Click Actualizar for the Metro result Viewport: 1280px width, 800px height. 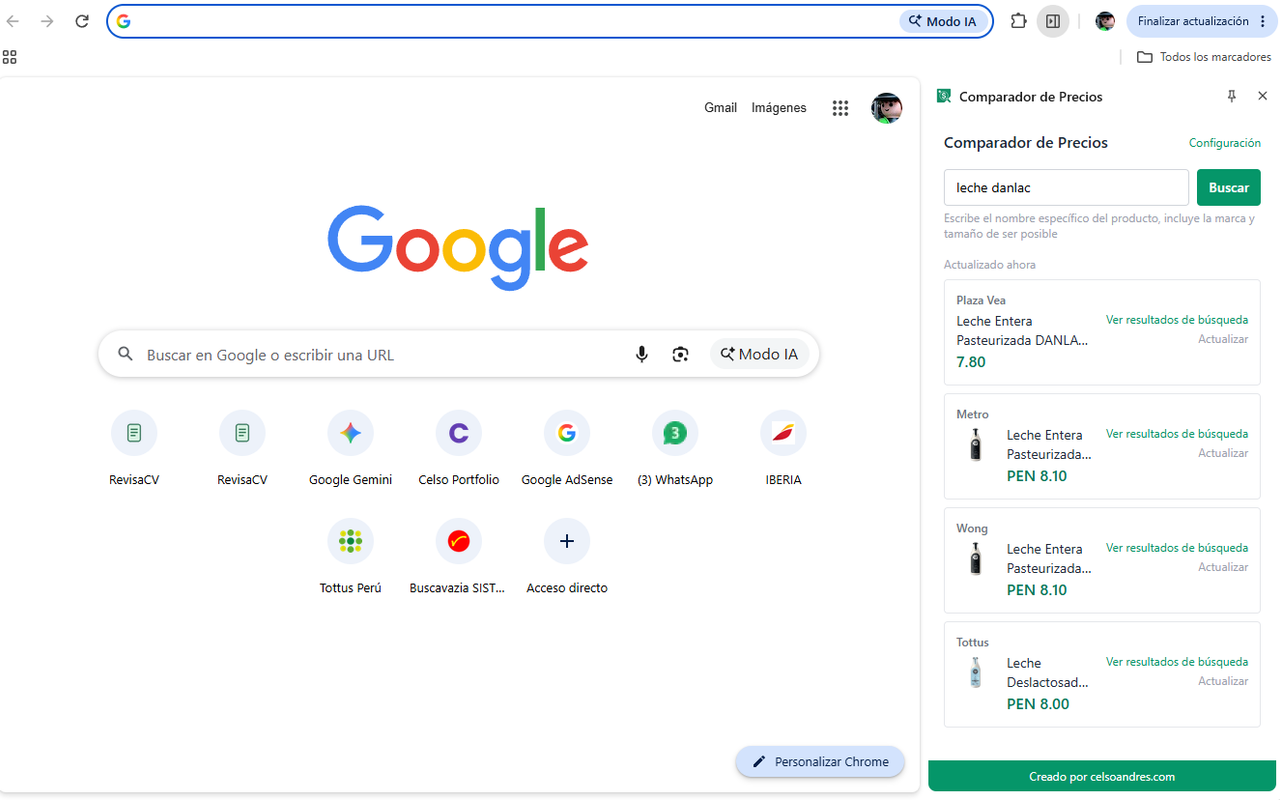[x=1223, y=453]
